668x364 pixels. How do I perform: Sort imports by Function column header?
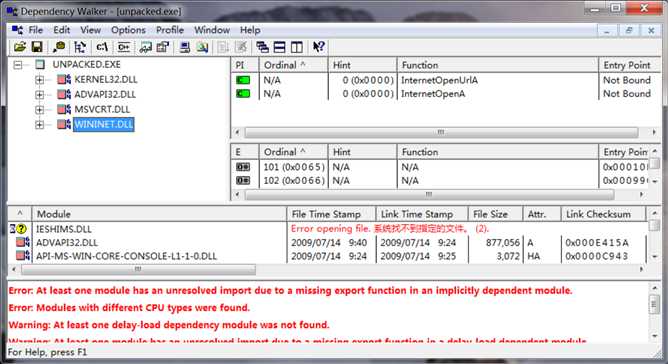(498, 65)
